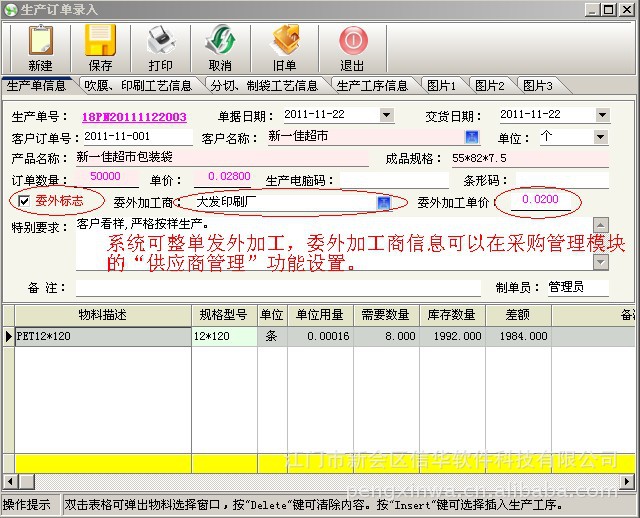Click the 制单员 field showing 管理员

pos(578,287)
